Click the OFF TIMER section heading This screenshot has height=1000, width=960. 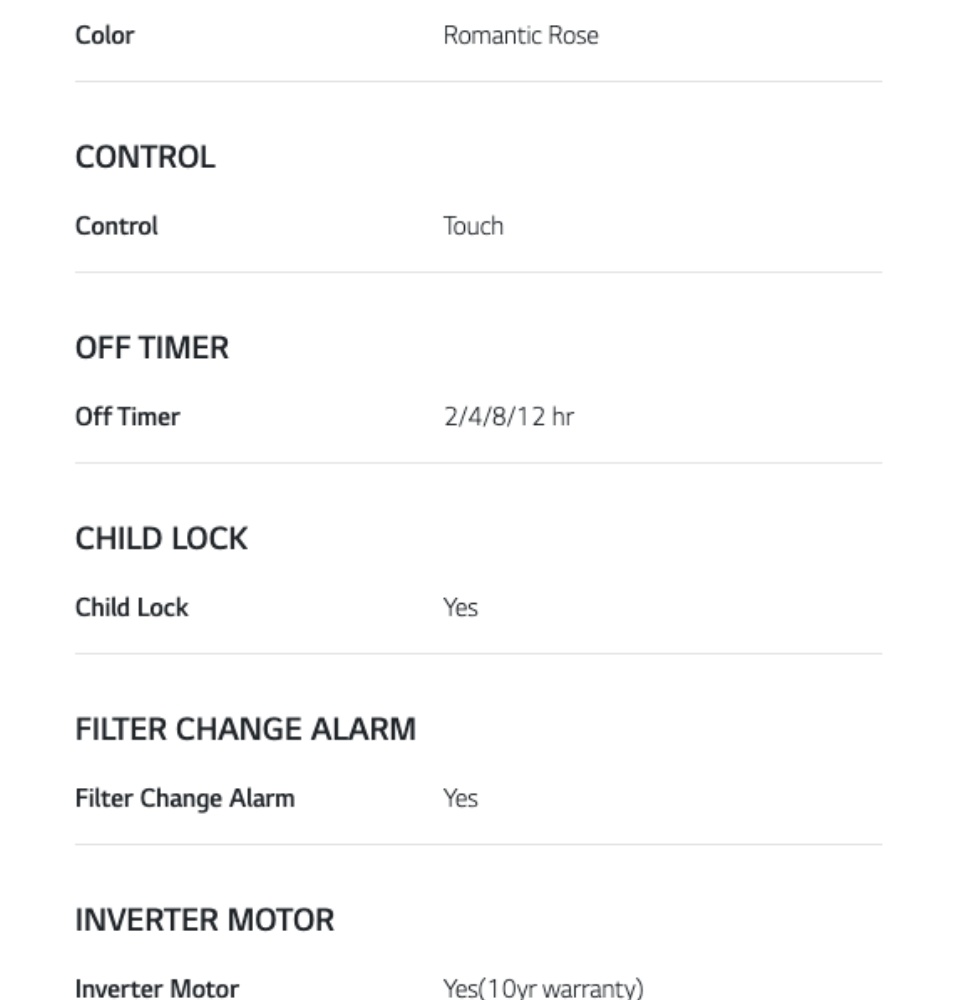[x=152, y=348]
